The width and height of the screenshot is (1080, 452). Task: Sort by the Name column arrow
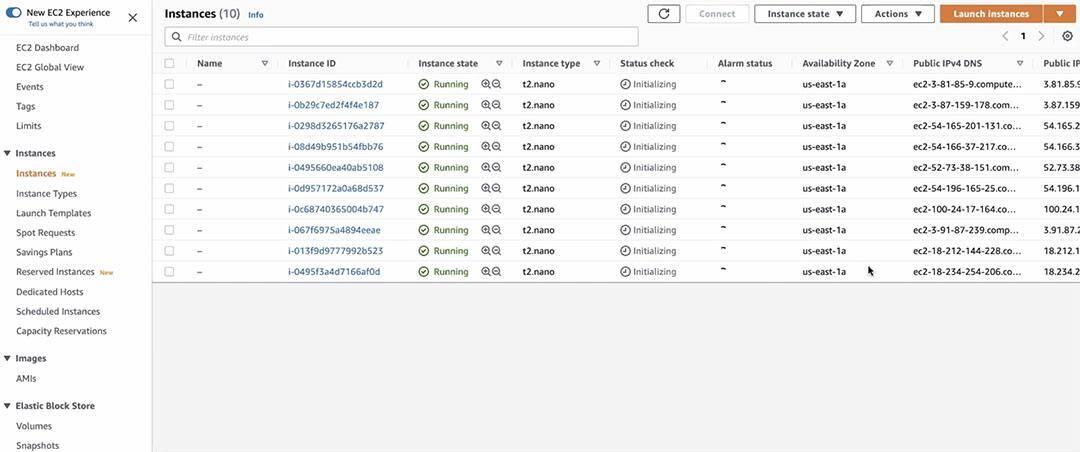click(264, 63)
